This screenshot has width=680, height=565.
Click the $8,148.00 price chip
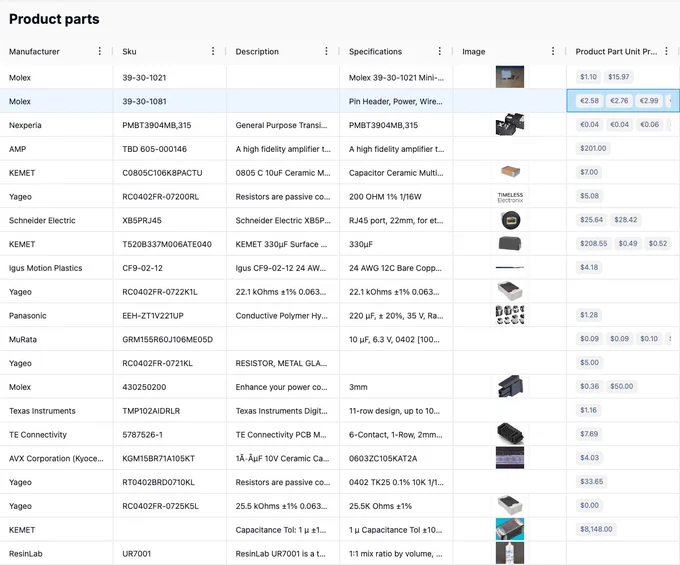596,529
